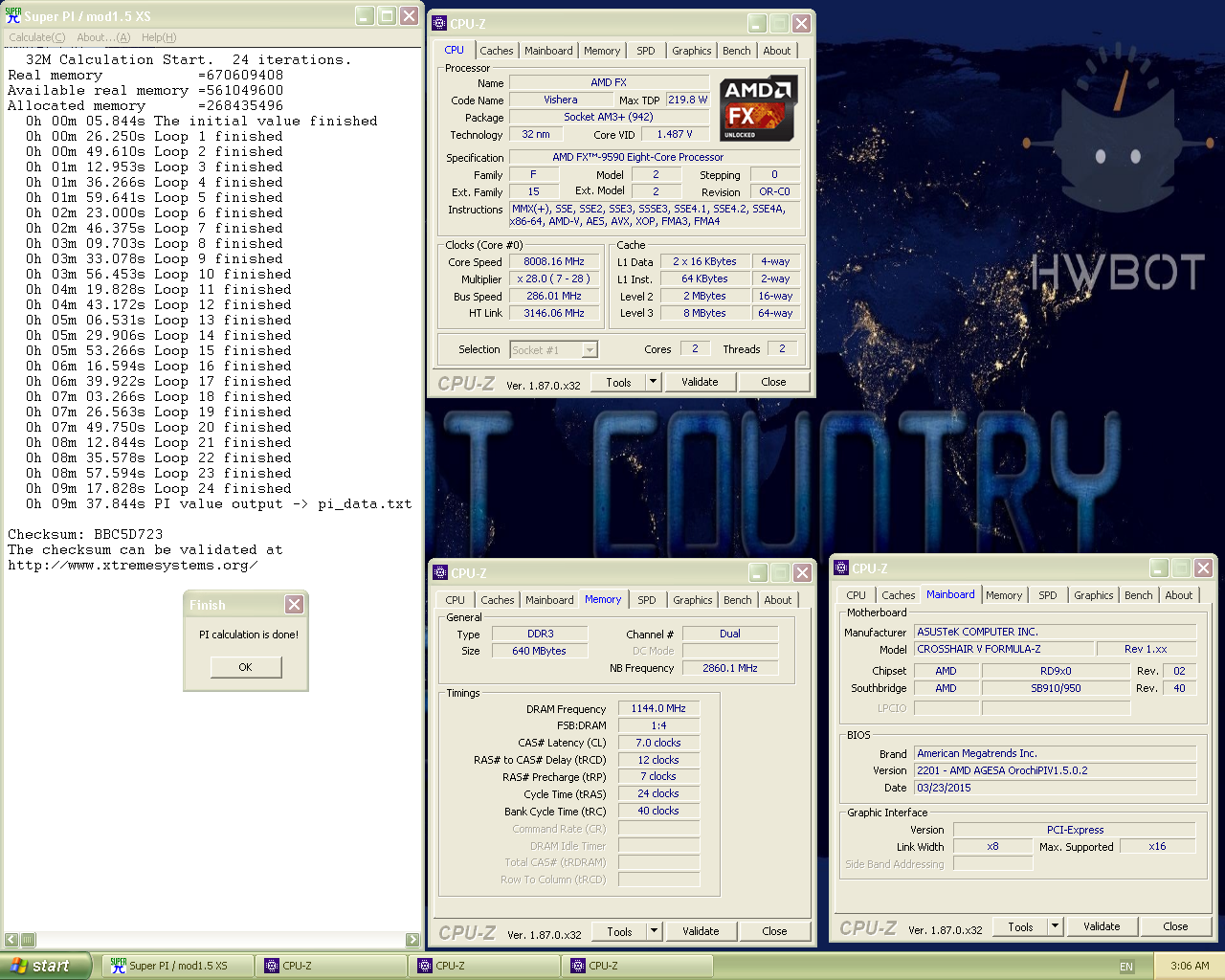Open Bench tab in the top CPU-Z window
This screenshot has width=1225, height=980.
coord(736,51)
